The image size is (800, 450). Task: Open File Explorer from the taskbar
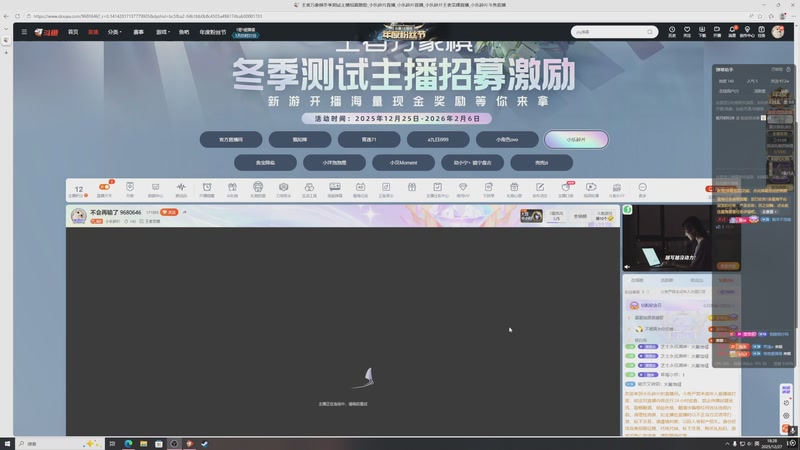pos(143,443)
